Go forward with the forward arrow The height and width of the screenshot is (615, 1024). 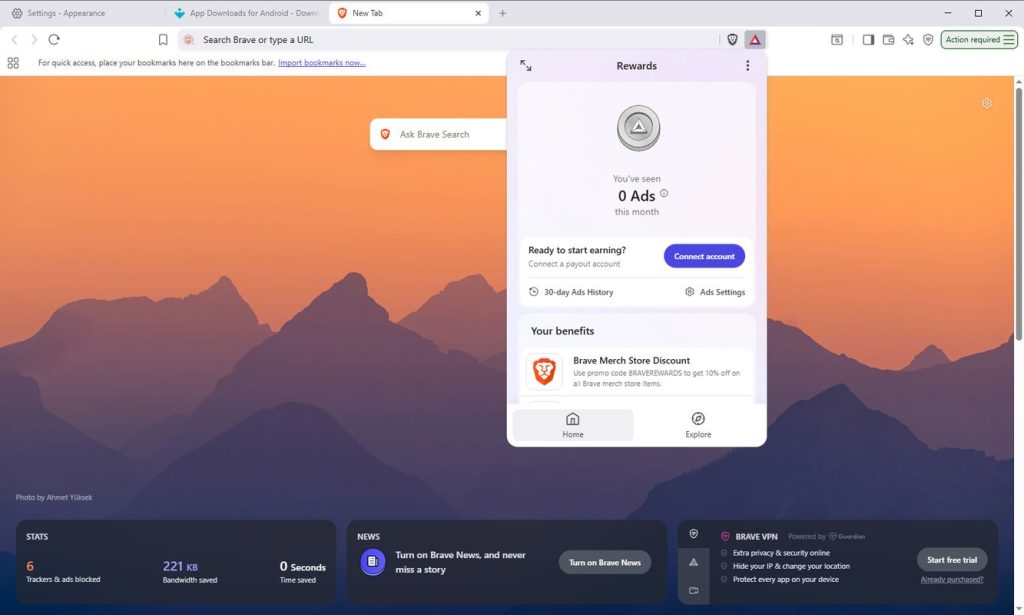click(x=34, y=40)
